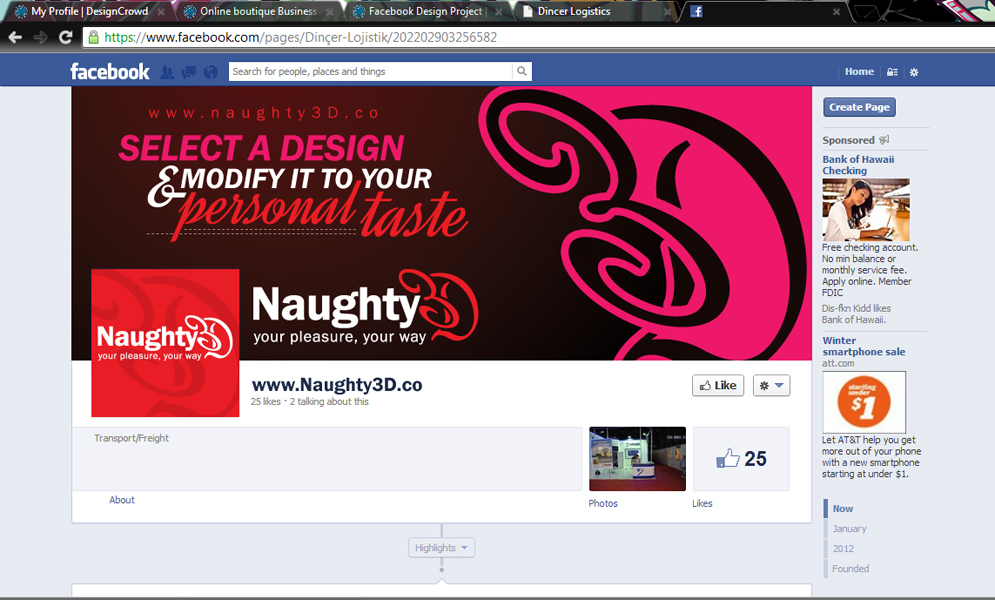Click the Create Page button

[859, 107]
